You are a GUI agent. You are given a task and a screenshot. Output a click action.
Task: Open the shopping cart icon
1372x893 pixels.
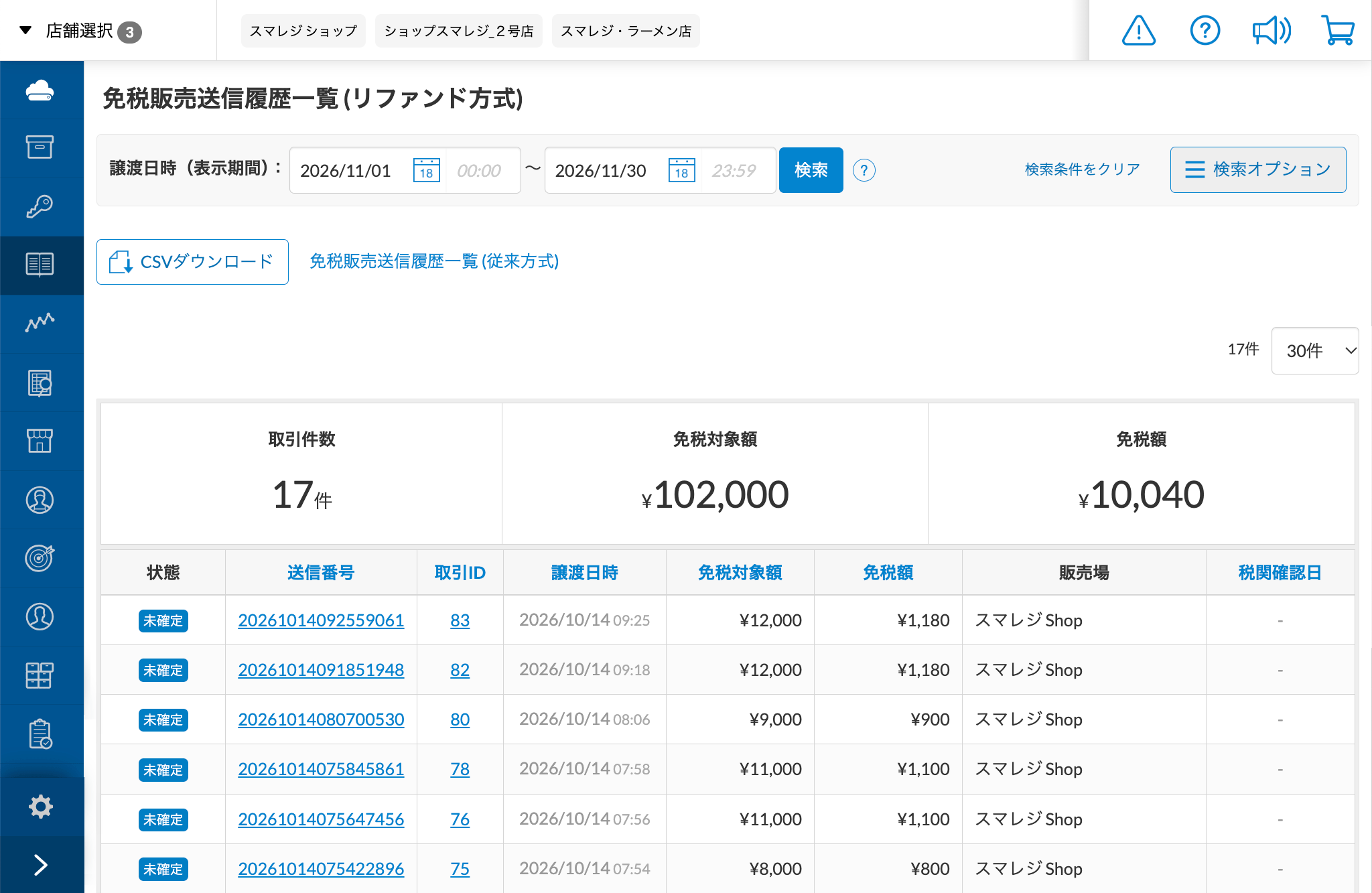coord(1338,31)
